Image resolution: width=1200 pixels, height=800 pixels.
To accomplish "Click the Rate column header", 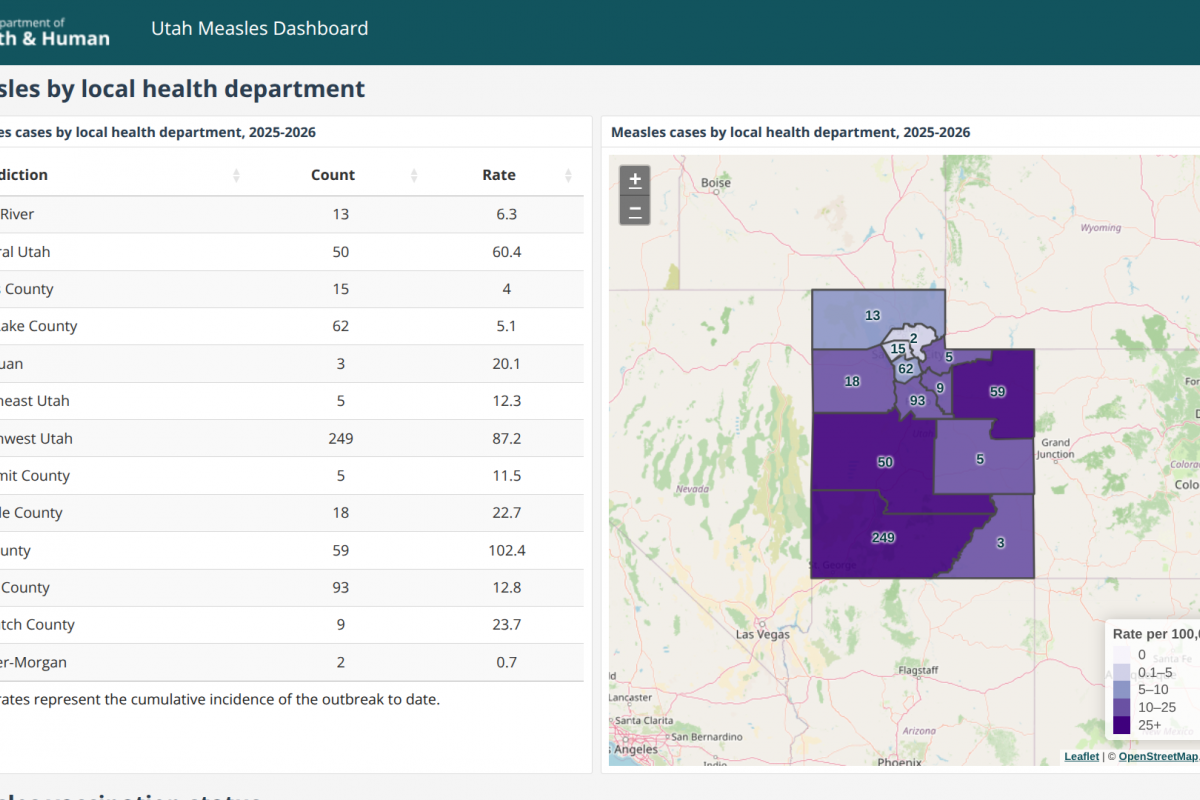I will [x=499, y=175].
